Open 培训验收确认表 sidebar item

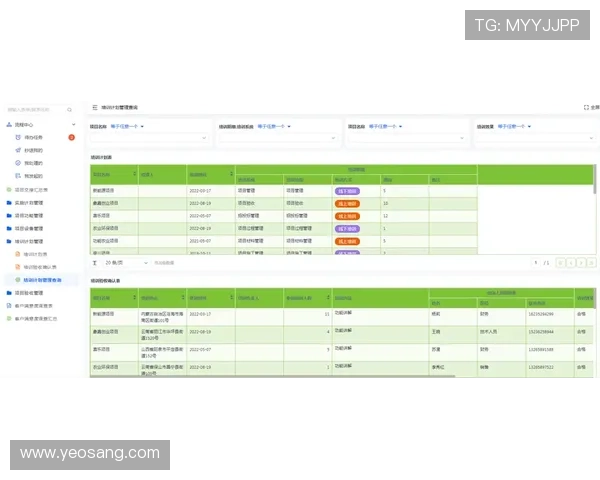tap(40, 267)
